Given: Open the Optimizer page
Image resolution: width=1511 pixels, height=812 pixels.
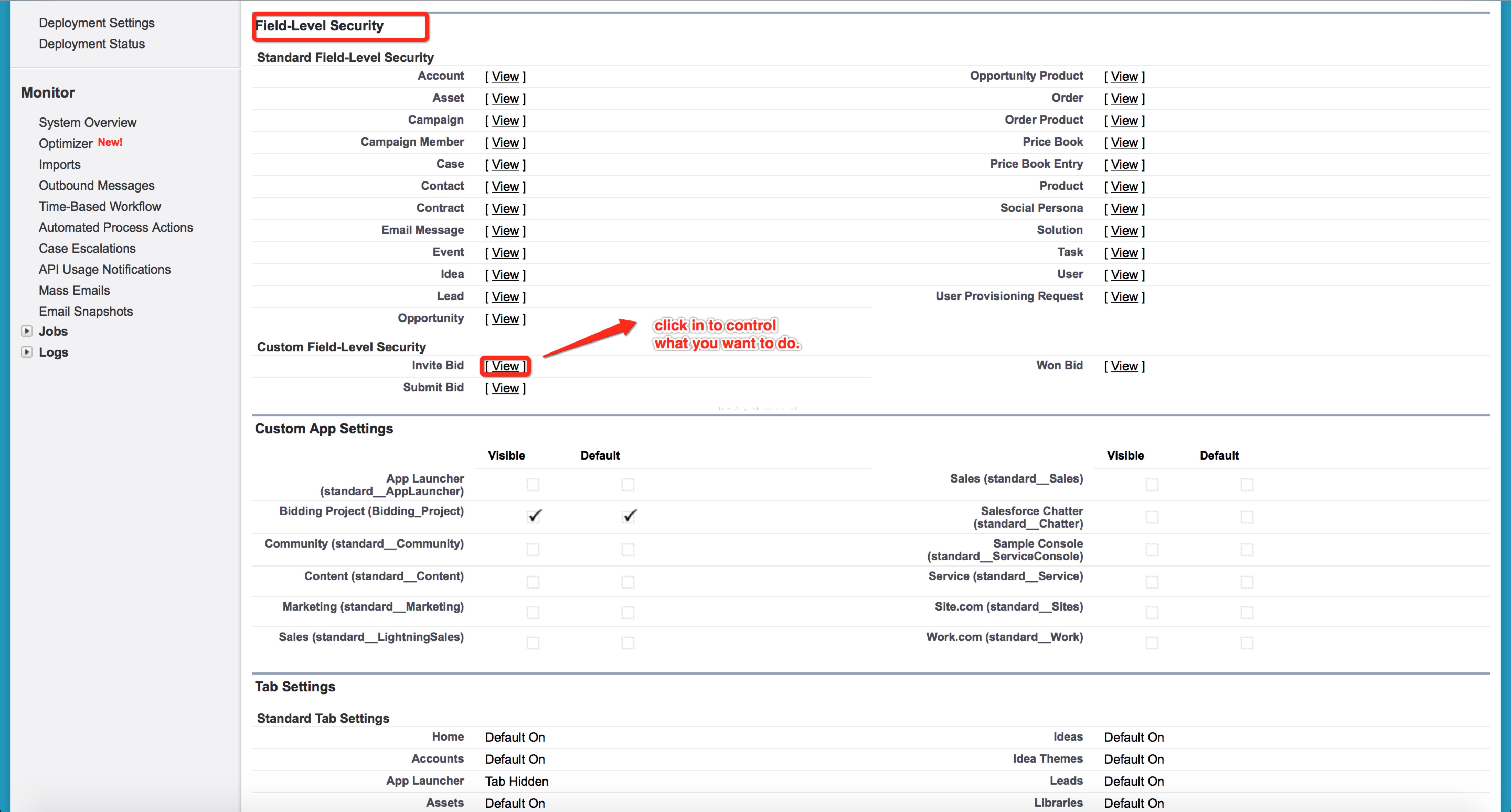Looking at the screenshot, I should 66,144.
